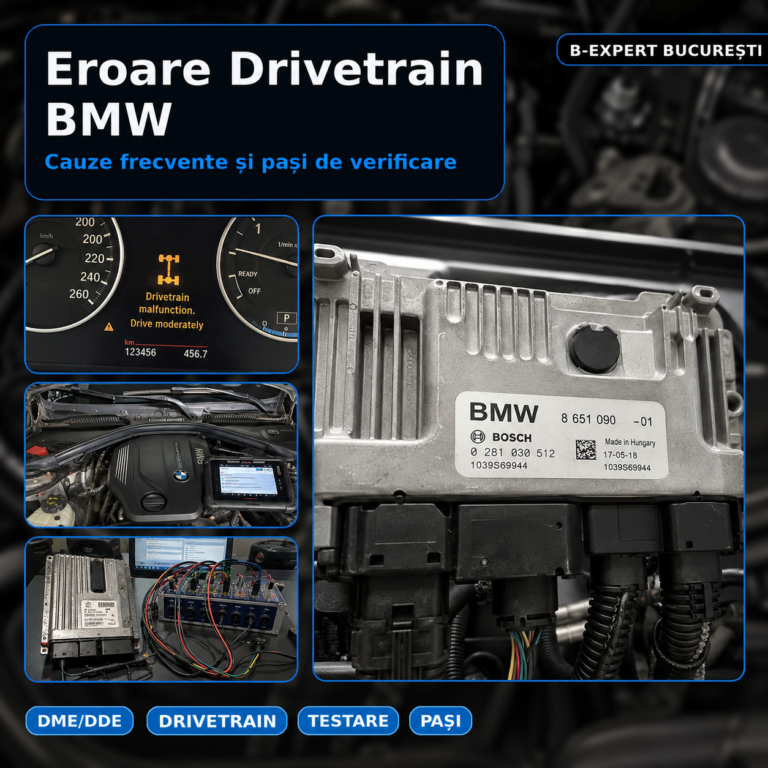Click the subtitle 'Cauze frecvente și pași de verificare'
Viewport: 768px width, 768px height.
point(250,162)
